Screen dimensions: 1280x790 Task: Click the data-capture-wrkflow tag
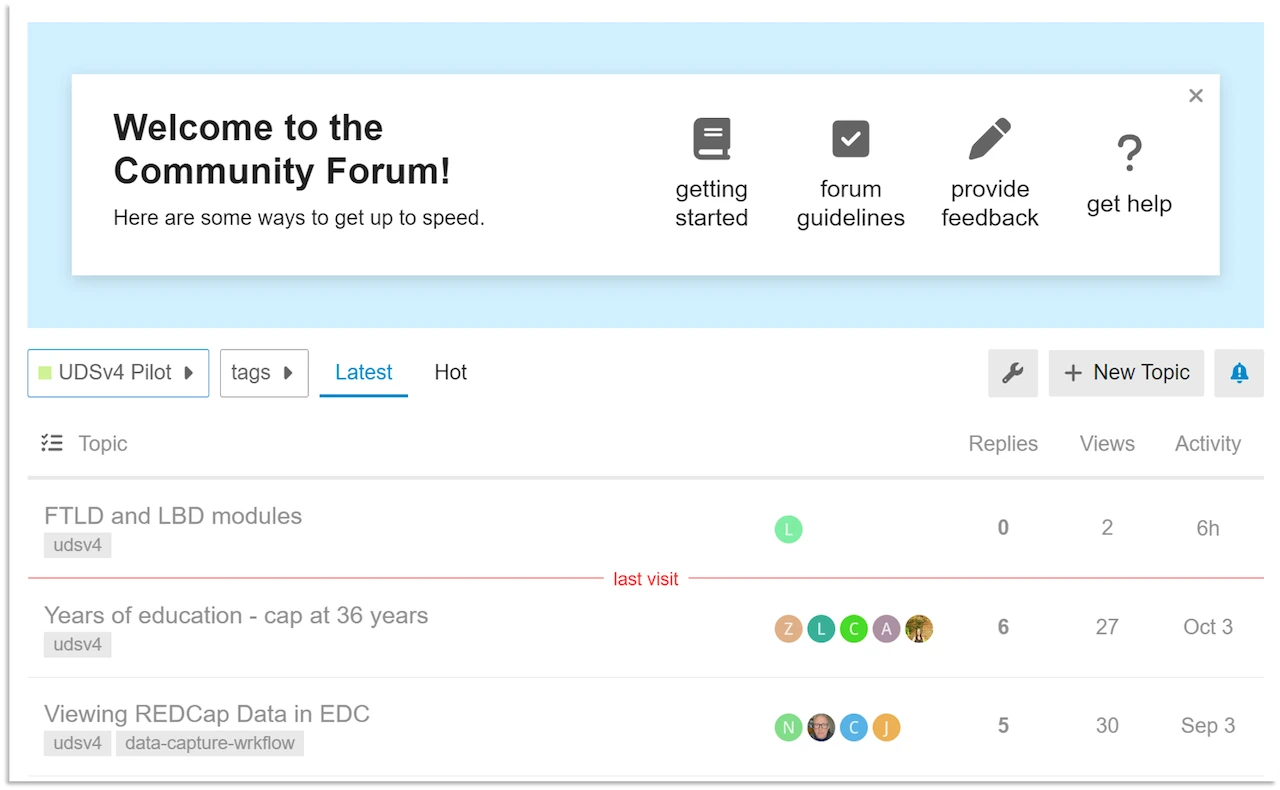click(x=210, y=743)
